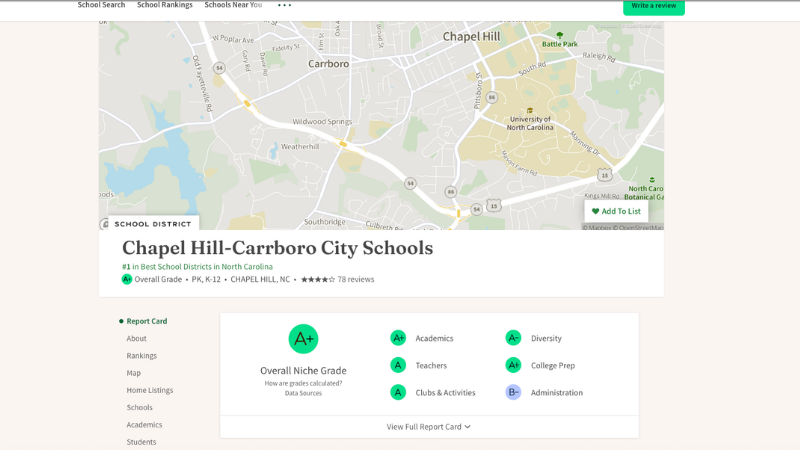Image resolution: width=800 pixels, height=450 pixels.
Task: Click the Carrboro label on map
Action: tap(329, 64)
